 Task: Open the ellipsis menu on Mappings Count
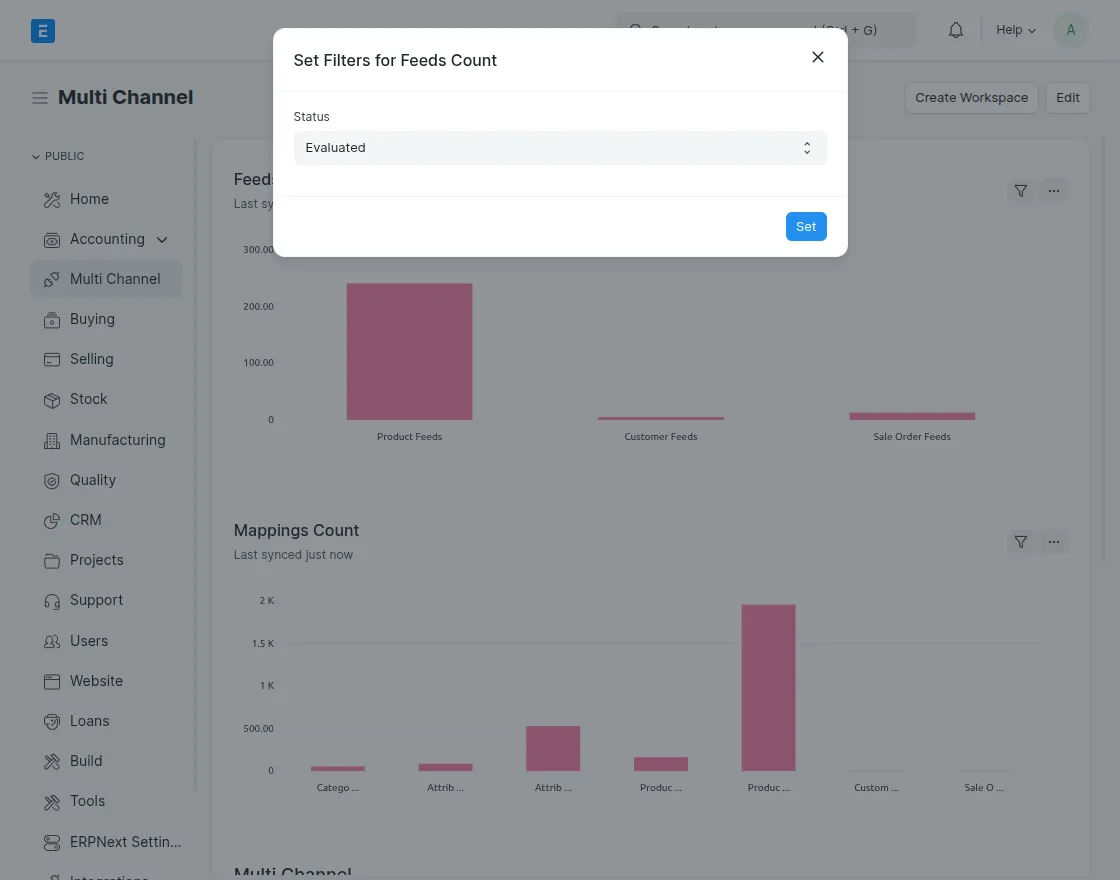pyautogui.click(x=1054, y=541)
